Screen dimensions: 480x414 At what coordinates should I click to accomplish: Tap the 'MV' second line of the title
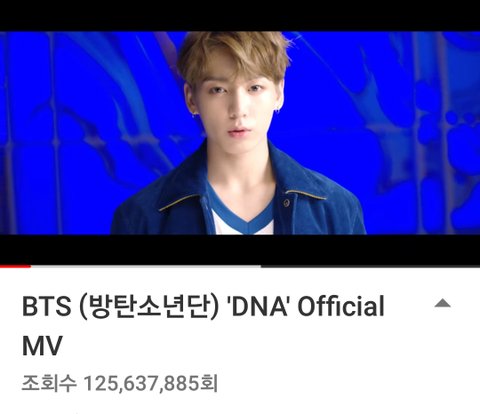pos(42,346)
